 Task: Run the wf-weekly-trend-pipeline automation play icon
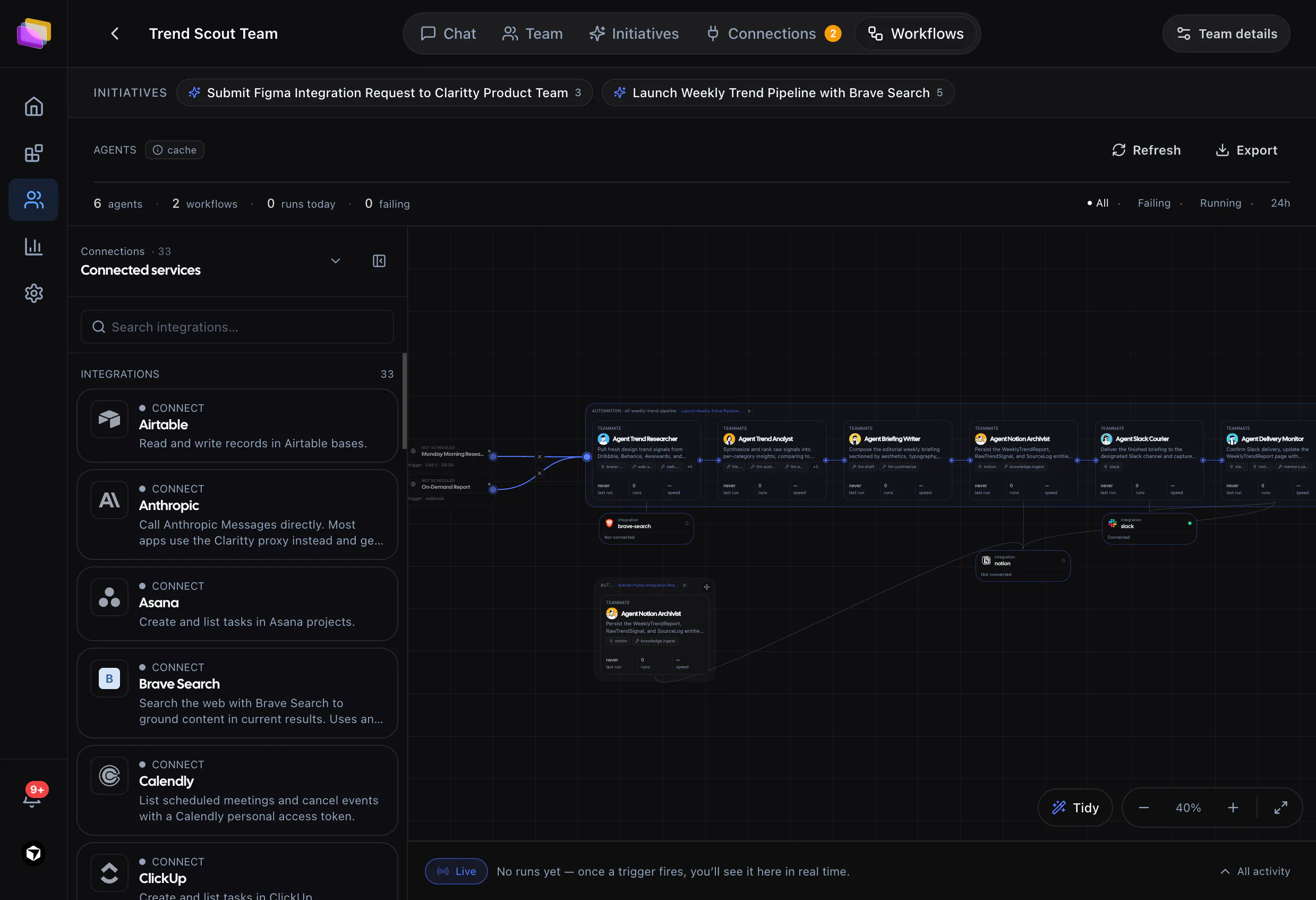click(x=749, y=411)
